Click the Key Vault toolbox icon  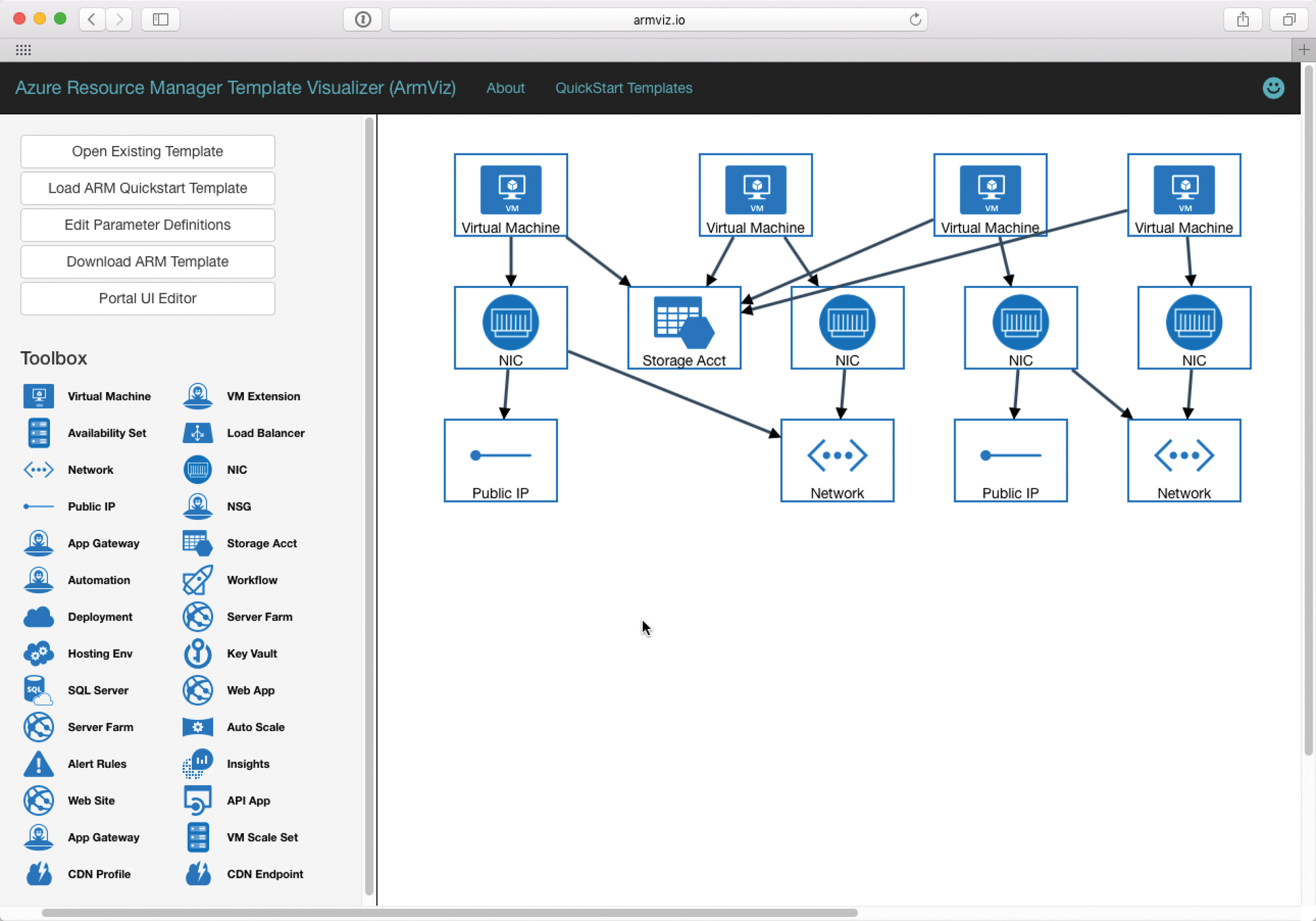pyautogui.click(x=197, y=654)
